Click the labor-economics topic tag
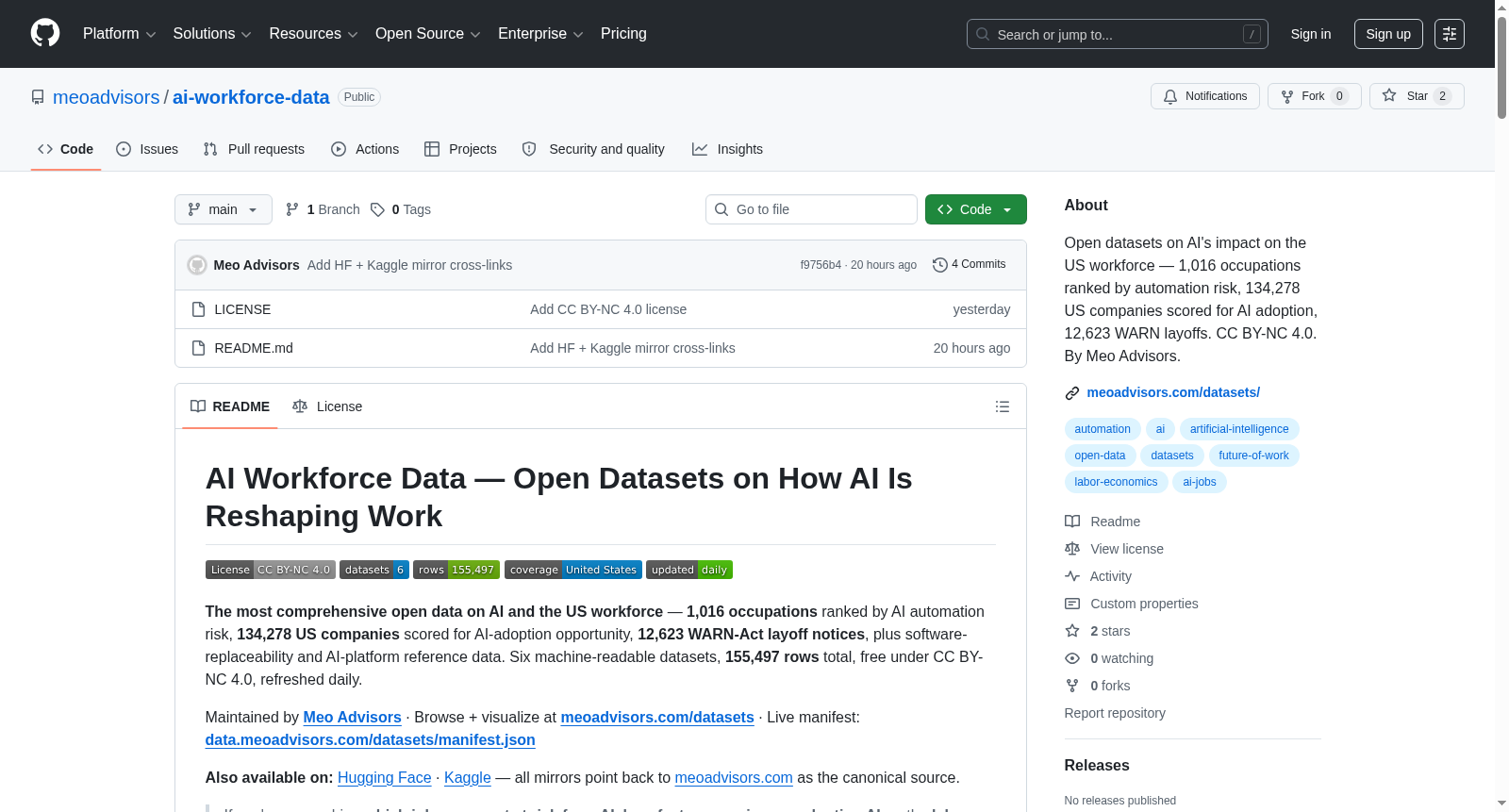Screen dimensions: 1509x812 pos(1116,482)
